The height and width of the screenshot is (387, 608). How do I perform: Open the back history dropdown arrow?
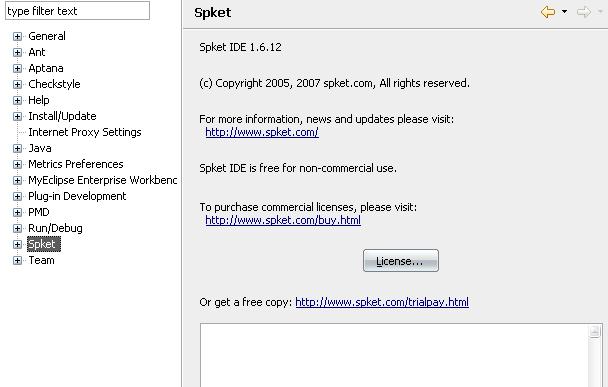tap(565, 12)
